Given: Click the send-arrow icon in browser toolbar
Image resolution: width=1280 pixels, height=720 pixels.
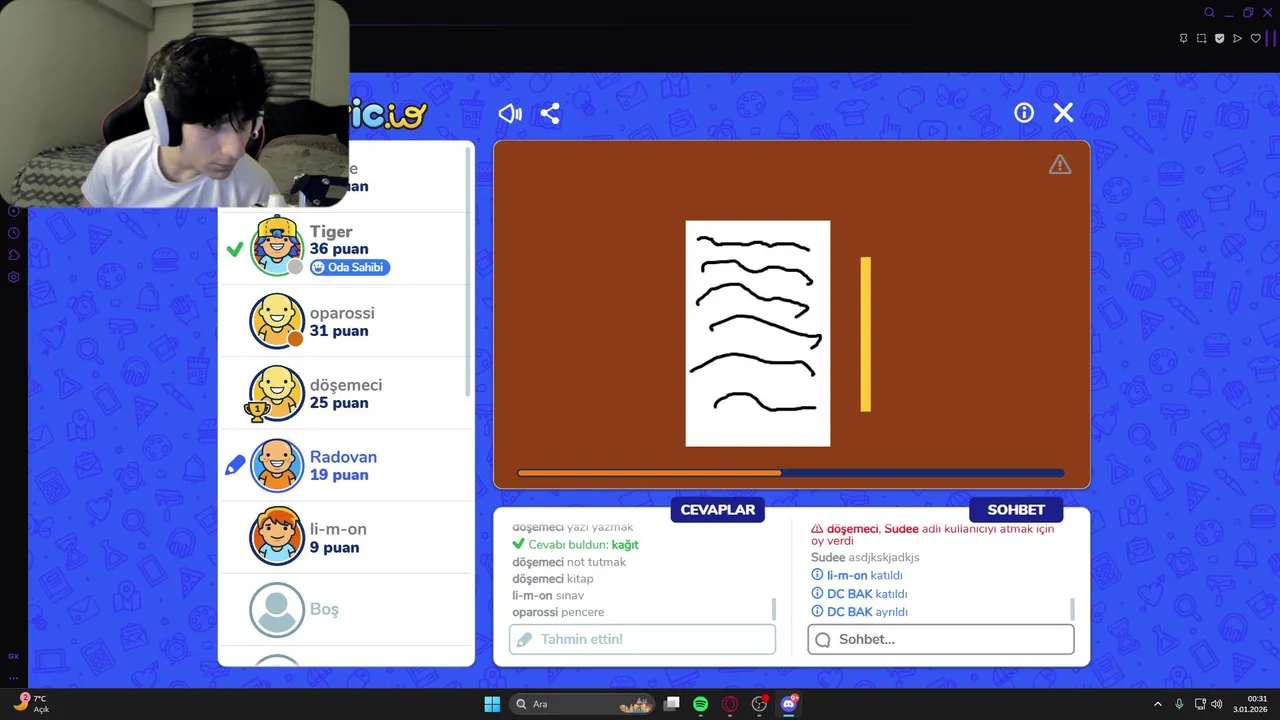Looking at the screenshot, I should 1237,38.
